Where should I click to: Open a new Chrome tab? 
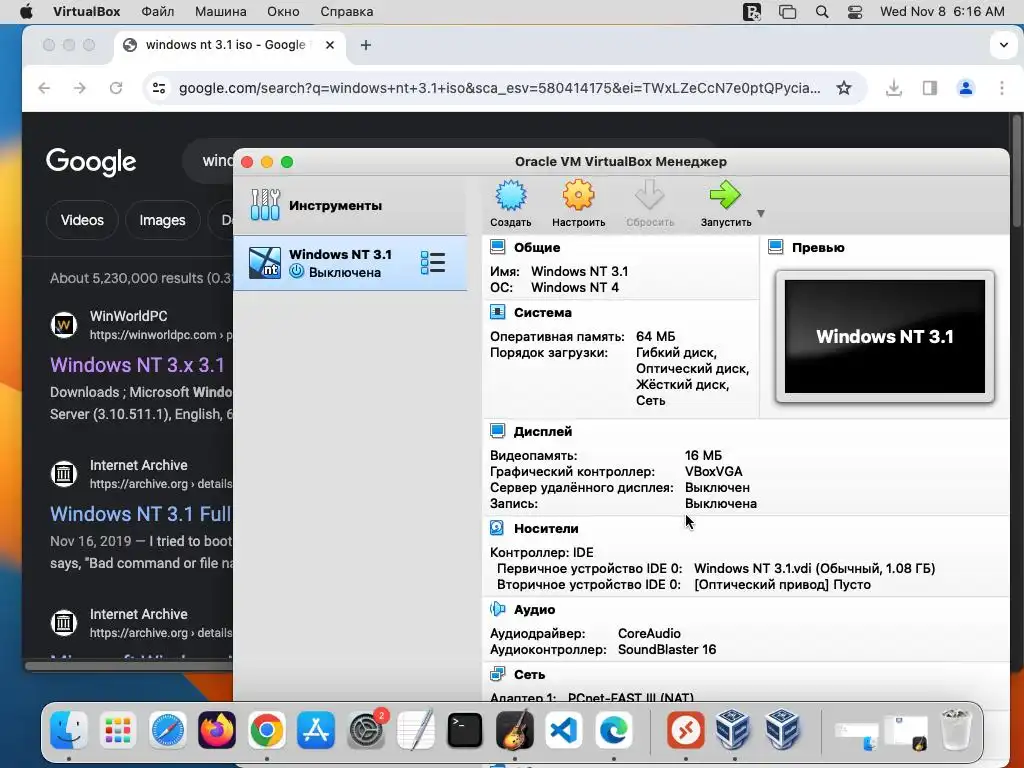[366, 45]
